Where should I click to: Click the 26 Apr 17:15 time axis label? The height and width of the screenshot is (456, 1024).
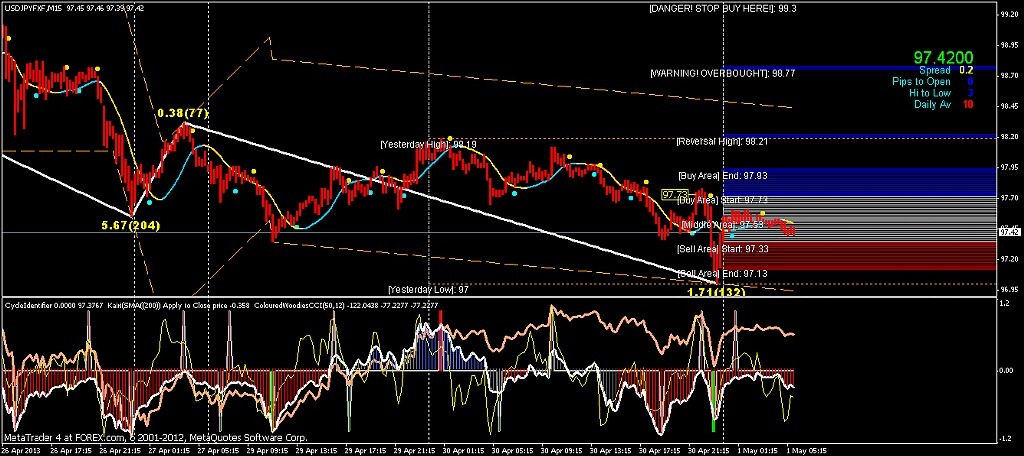pos(69,450)
